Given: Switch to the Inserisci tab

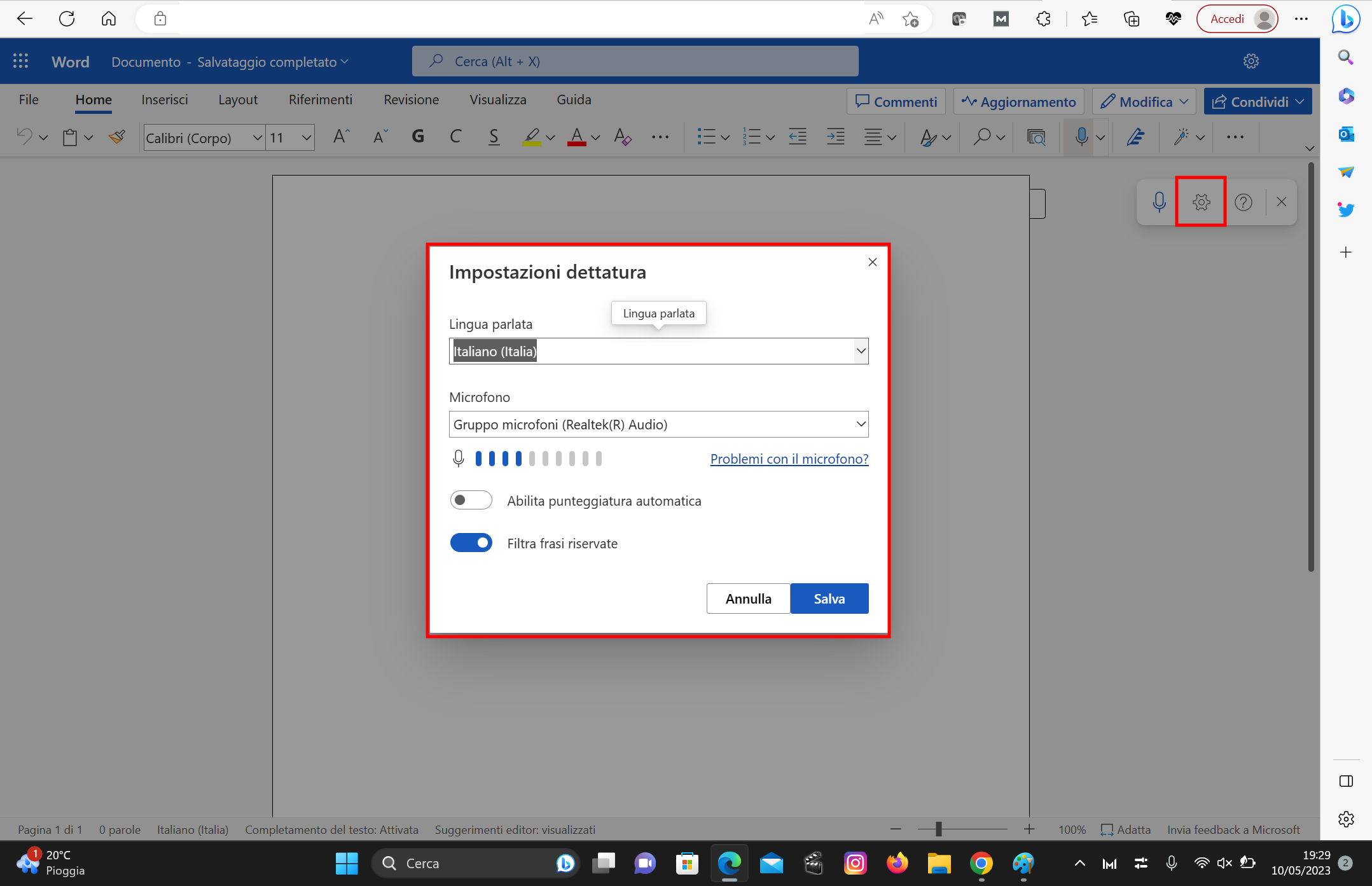Looking at the screenshot, I should [x=165, y=99].
